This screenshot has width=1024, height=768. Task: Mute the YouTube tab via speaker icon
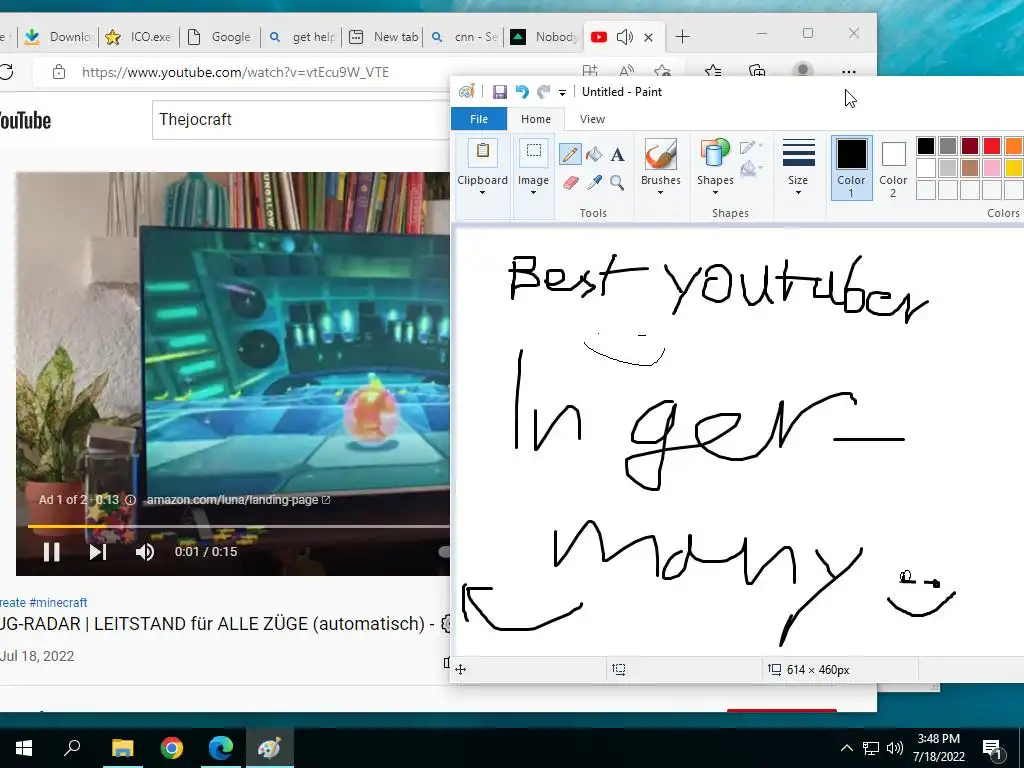coord(624,37)
